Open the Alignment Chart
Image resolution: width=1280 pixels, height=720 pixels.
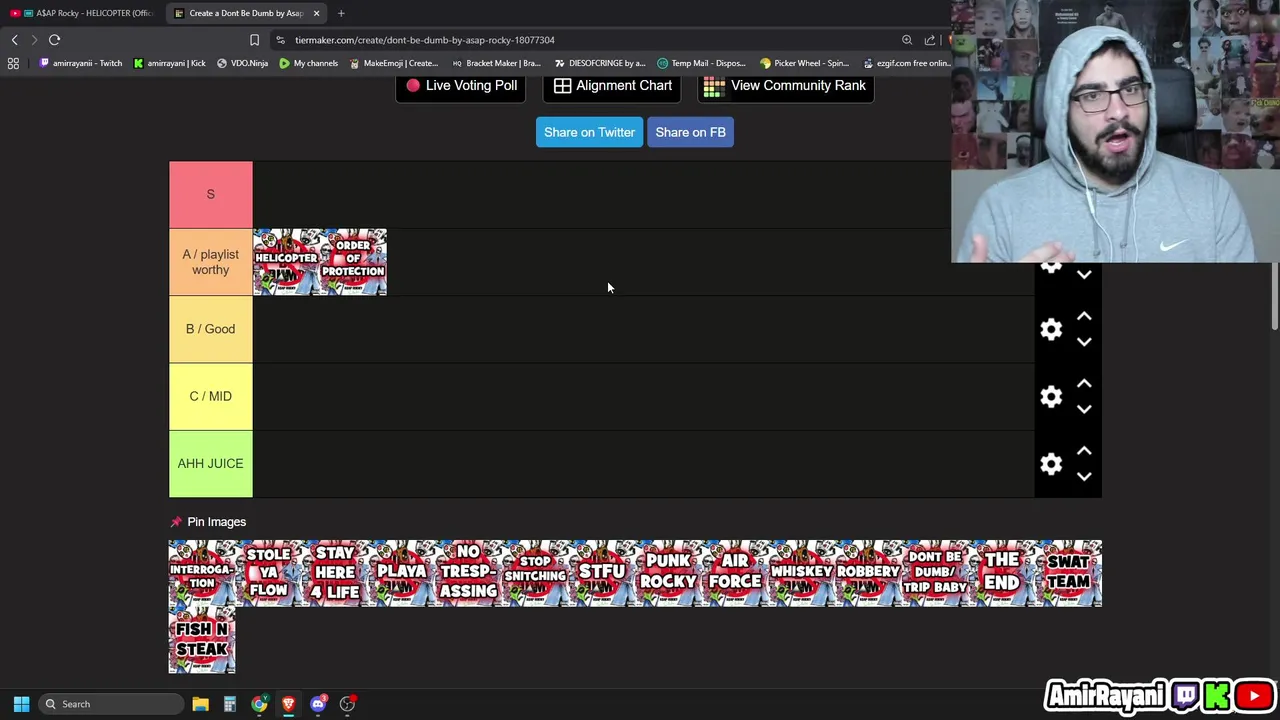click(x=612, y=86)
